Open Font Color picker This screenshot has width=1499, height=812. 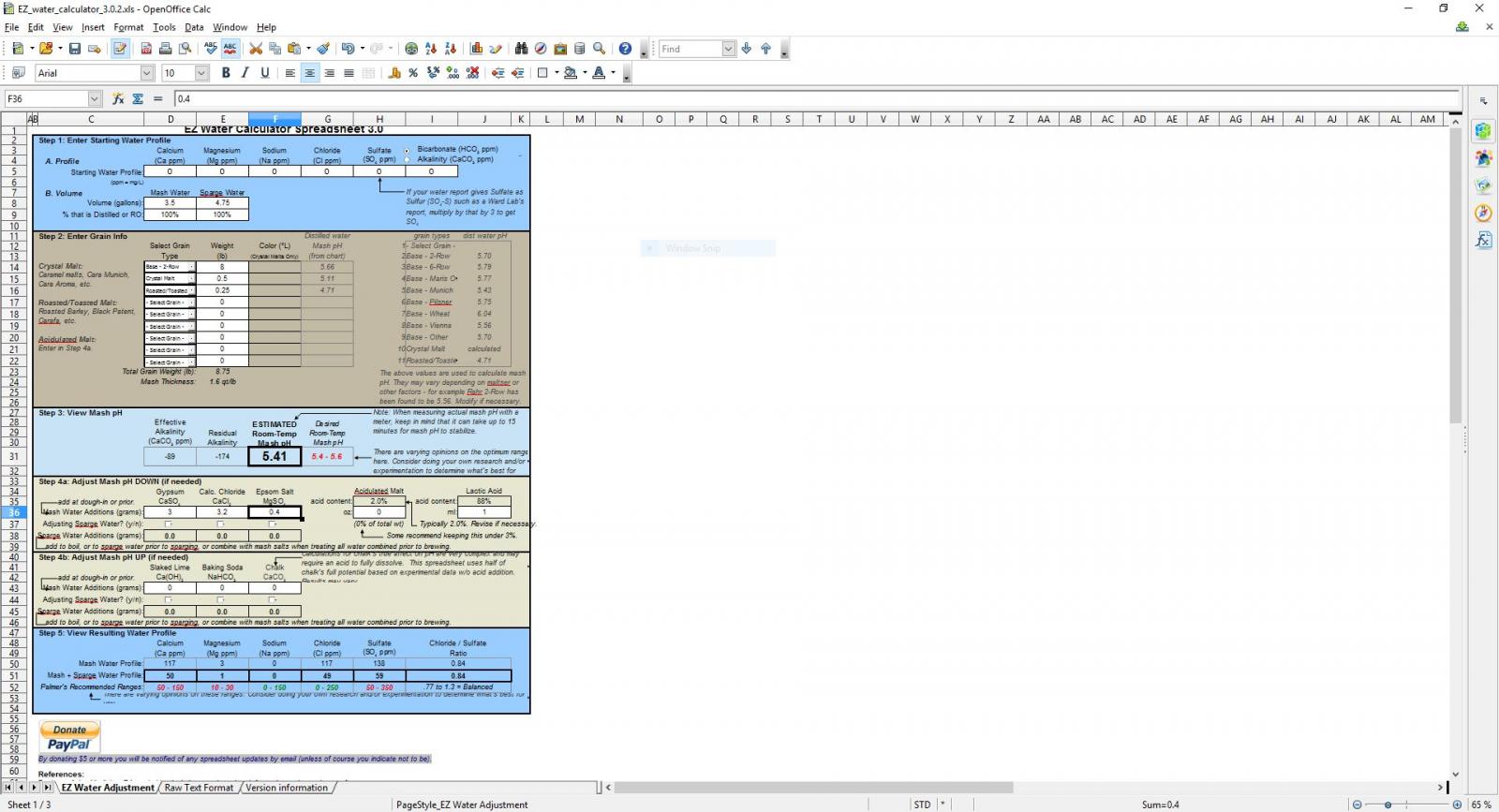(599, 73)
